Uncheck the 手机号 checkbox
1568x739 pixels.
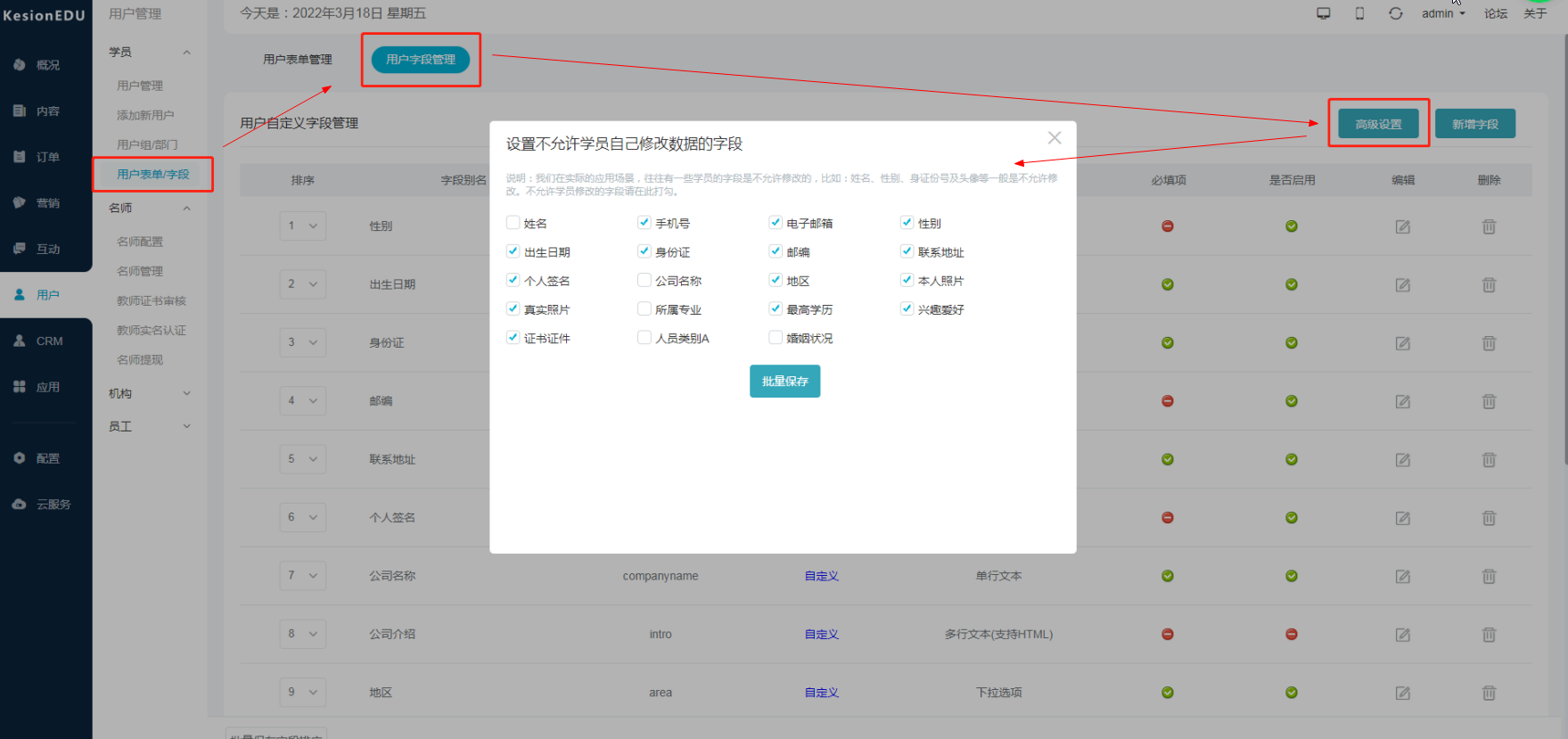644,223
